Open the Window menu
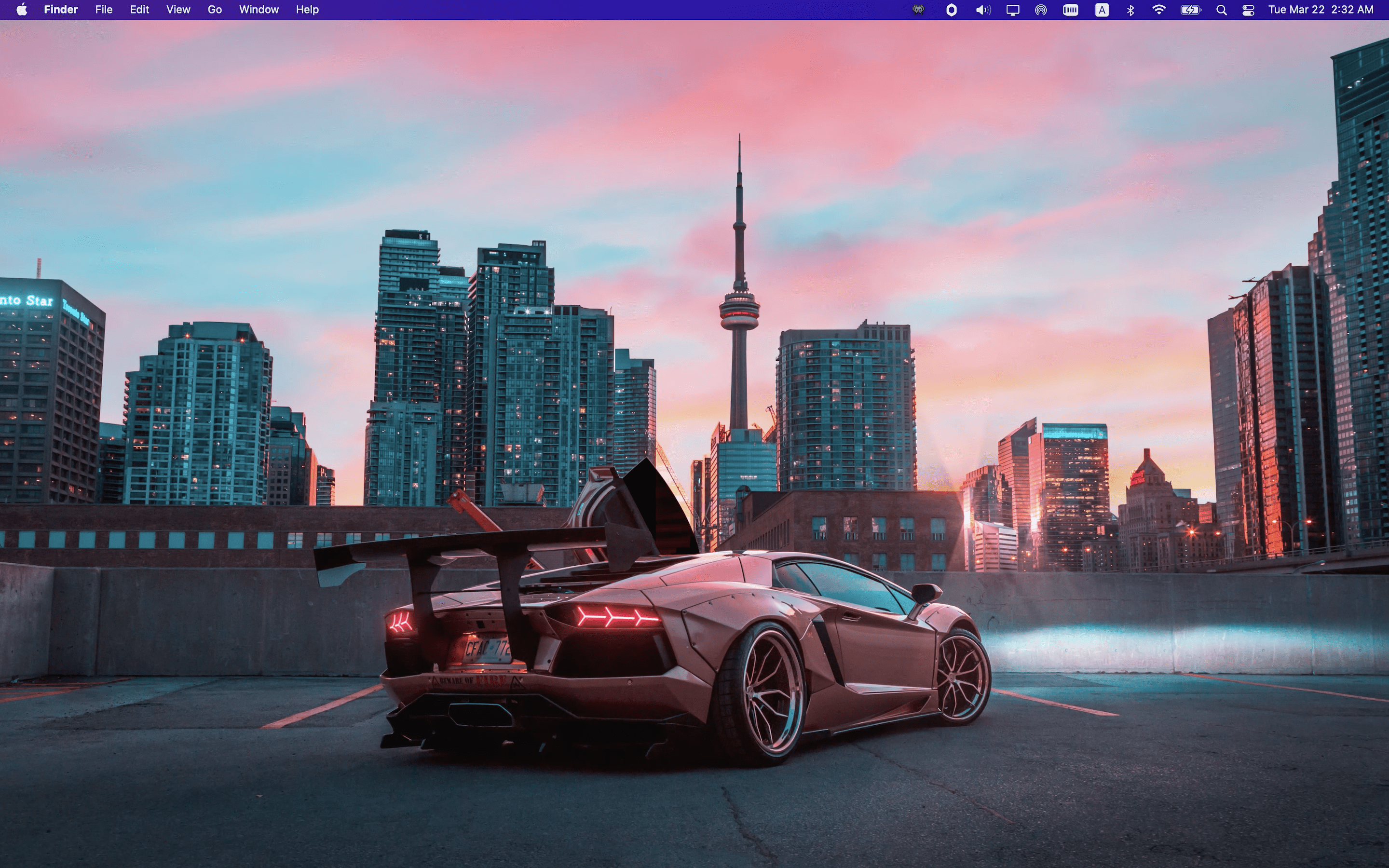Image resolution: width=1389 pixels, height=868 pixels. tap(259, 9)
